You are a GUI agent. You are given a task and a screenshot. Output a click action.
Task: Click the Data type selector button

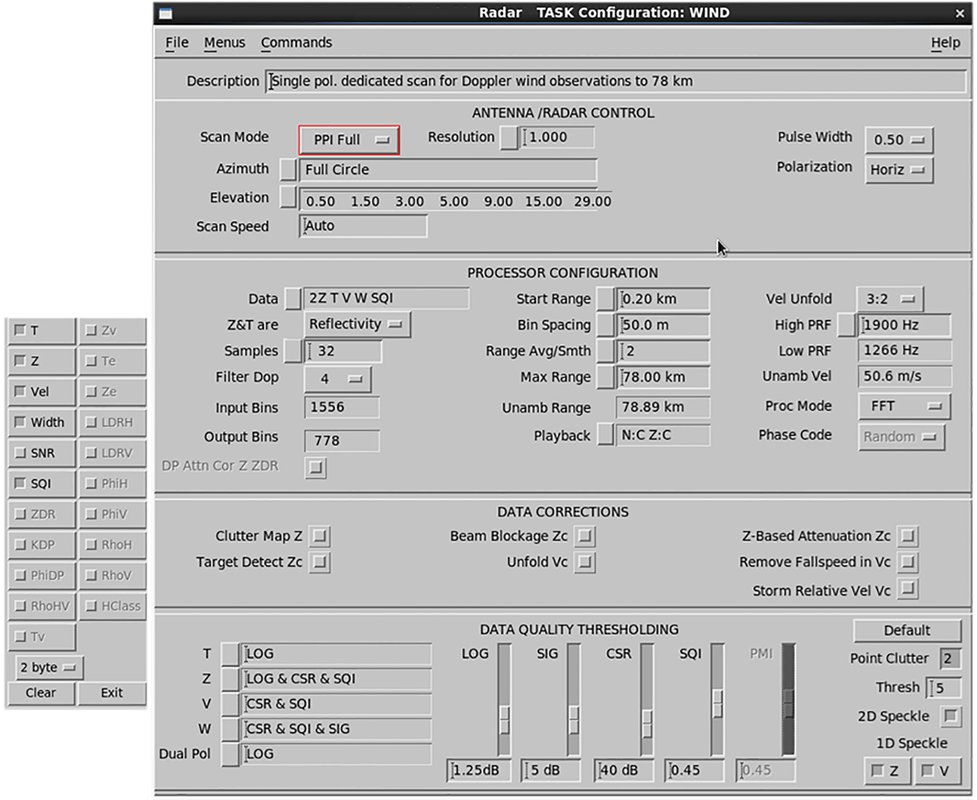pos(293,298)
